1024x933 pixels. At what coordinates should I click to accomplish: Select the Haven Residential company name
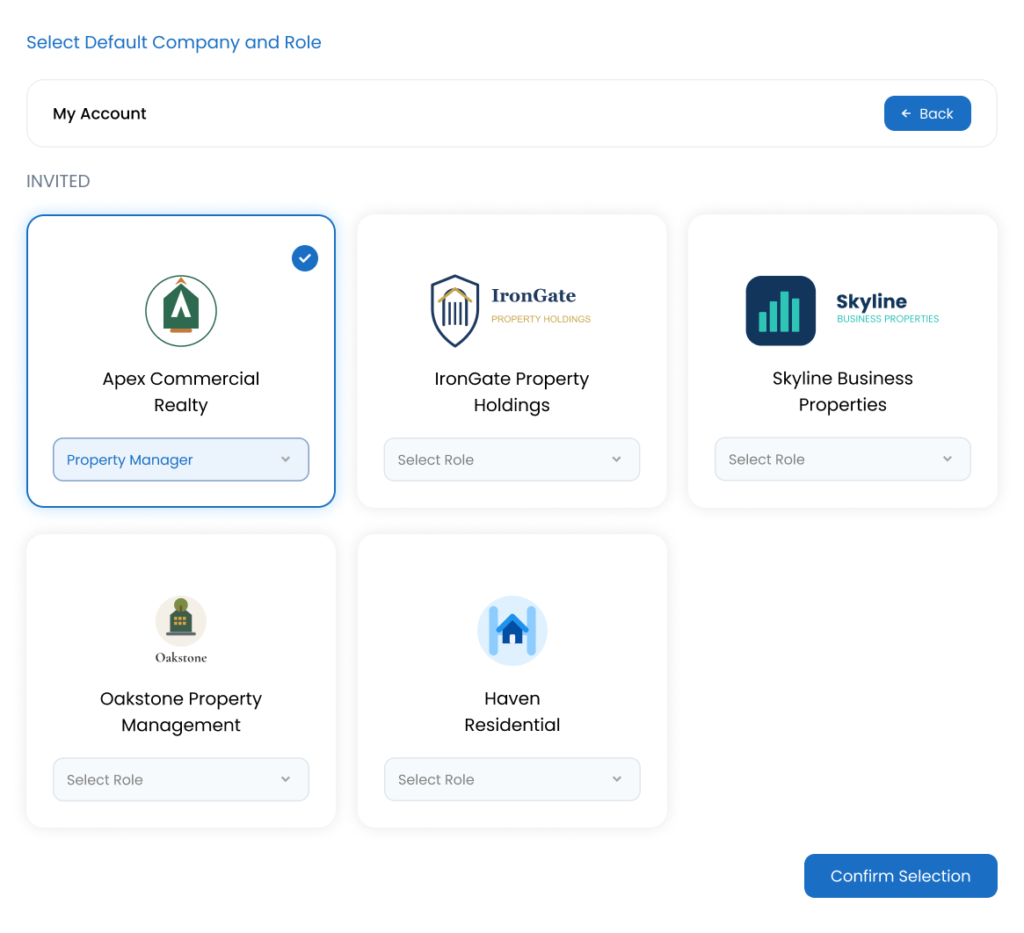pyautogui.click(x=512, y=712)
